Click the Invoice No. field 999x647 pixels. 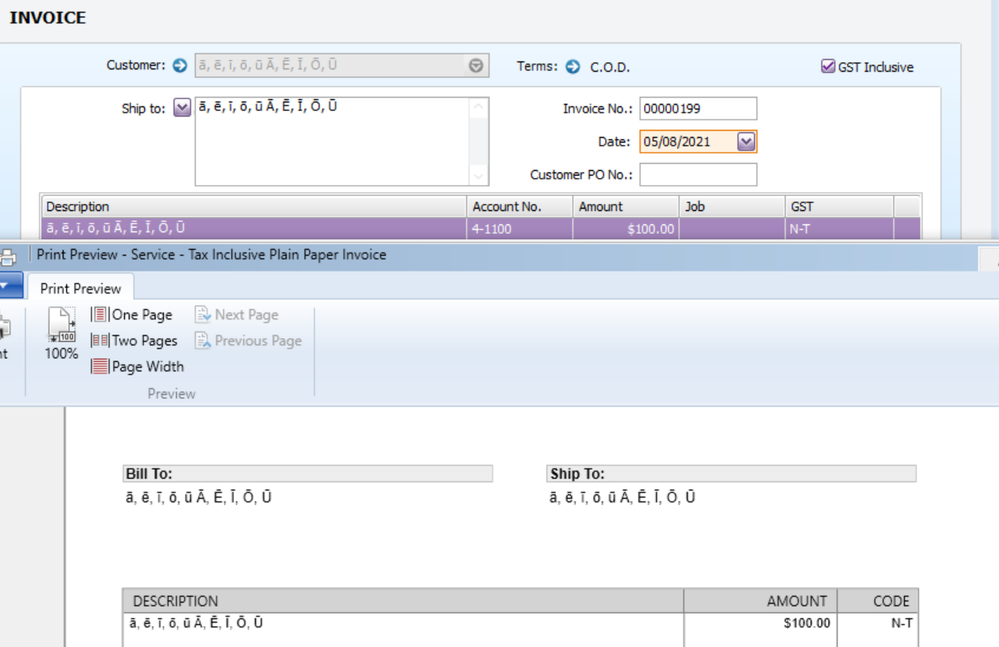tap(698, 108)
